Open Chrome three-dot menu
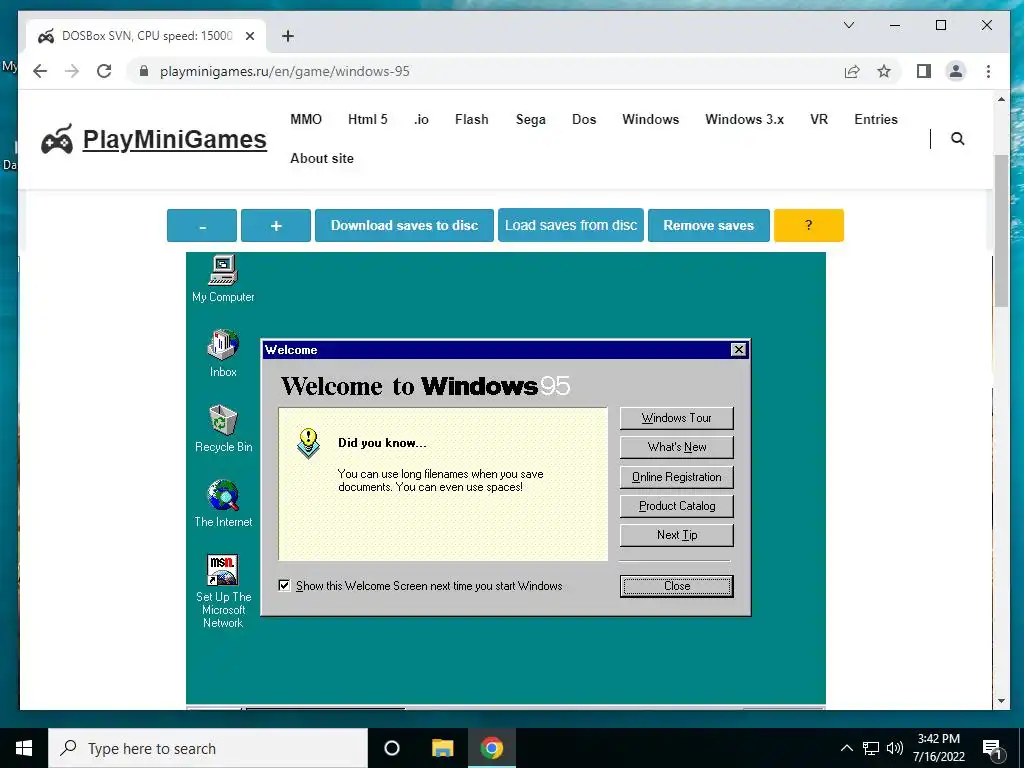1024x768 pixels. pyautogui.click(x=988, y=71)
